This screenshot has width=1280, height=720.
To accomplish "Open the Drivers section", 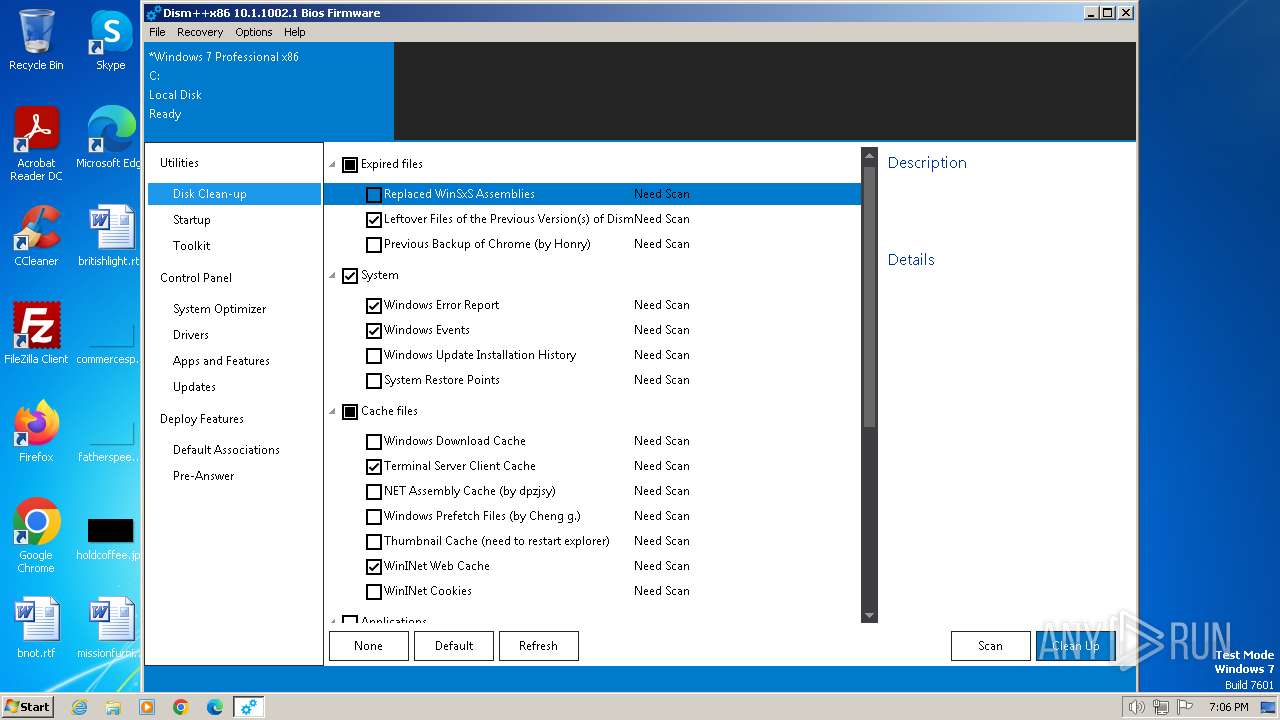I will click(x=191, y=335).
